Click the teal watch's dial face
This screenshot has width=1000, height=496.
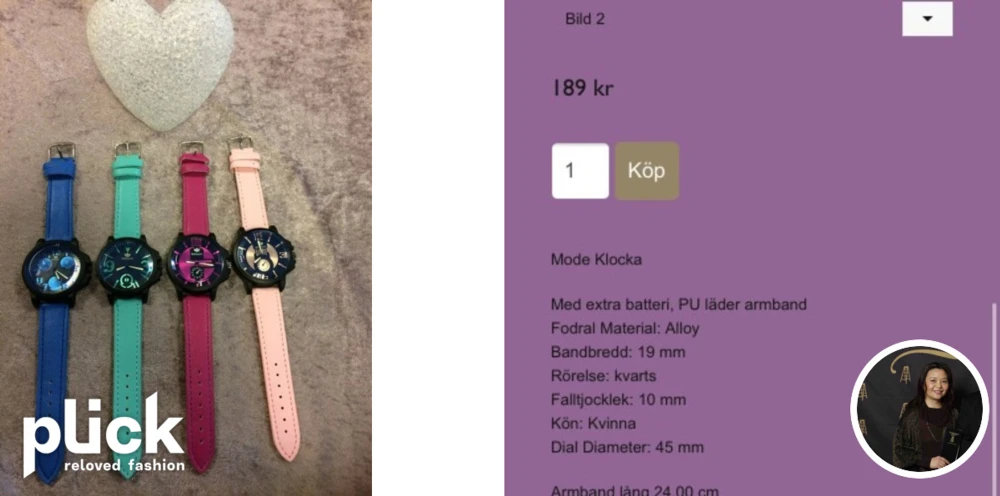point(128,267)
